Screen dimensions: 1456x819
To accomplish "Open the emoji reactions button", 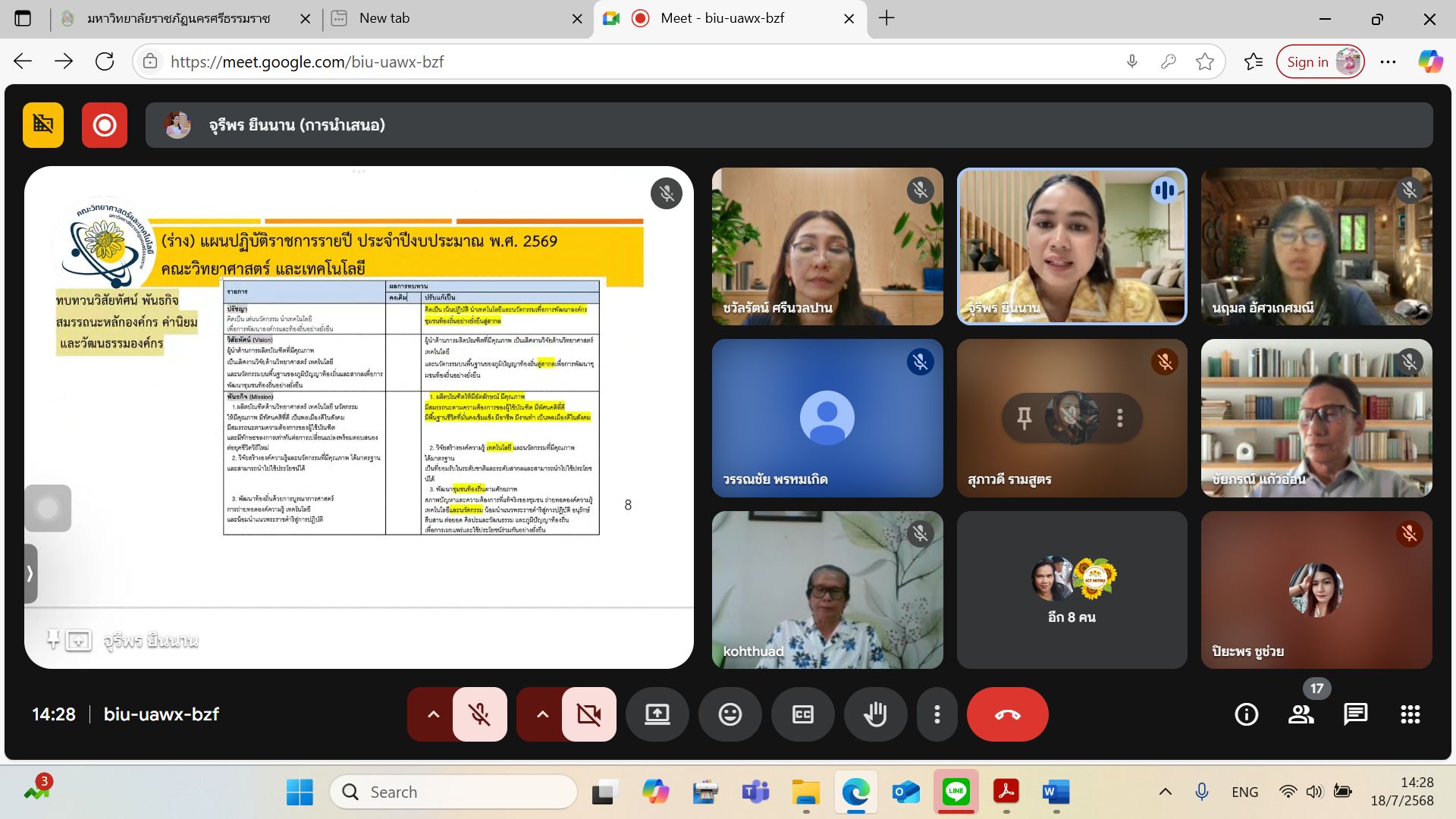I will click(x=730, y=714).
